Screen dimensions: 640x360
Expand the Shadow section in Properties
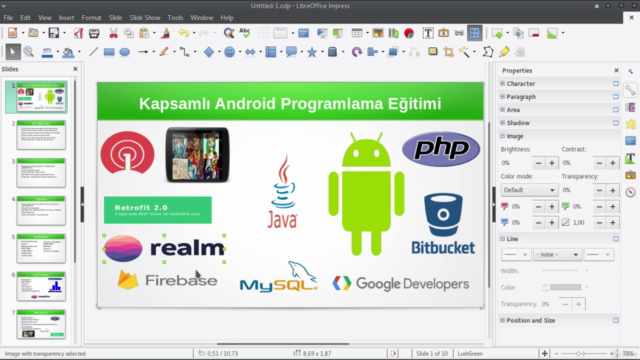[502, 122]
